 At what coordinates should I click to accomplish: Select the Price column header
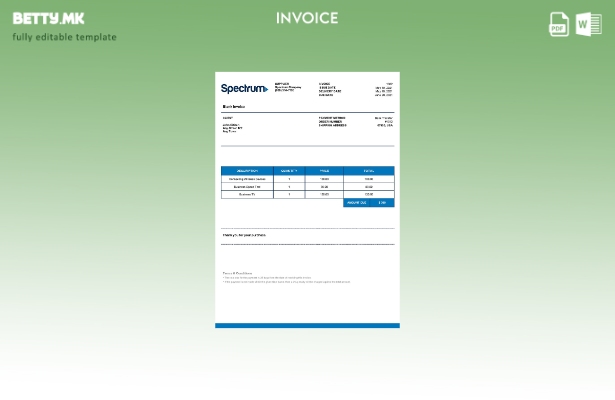(x=324, y=171)
